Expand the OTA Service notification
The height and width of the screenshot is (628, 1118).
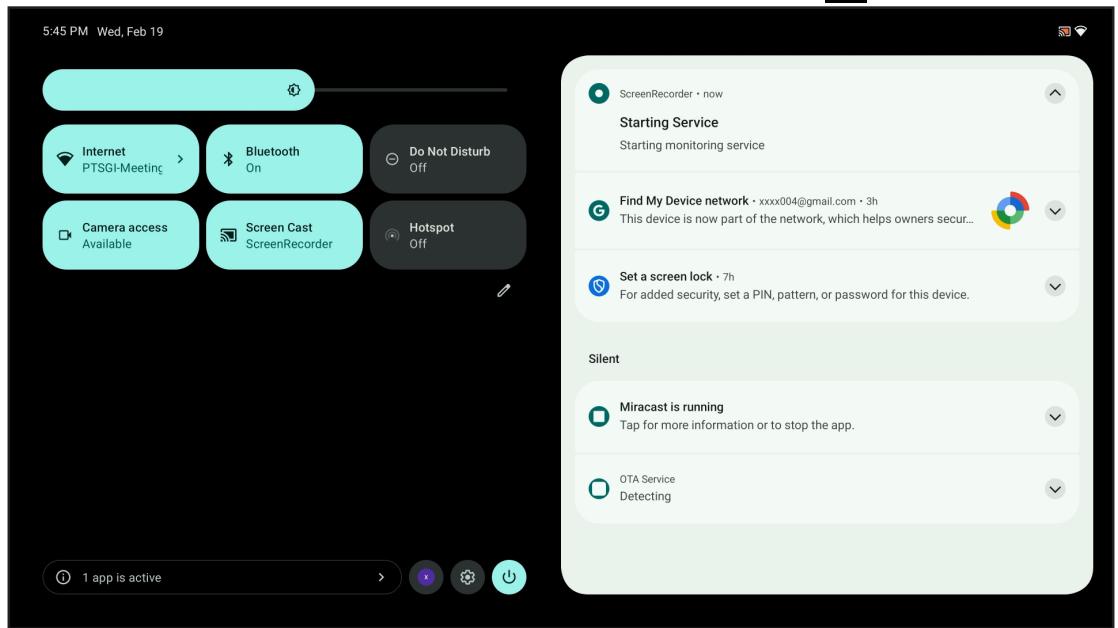click(1055, 489)
